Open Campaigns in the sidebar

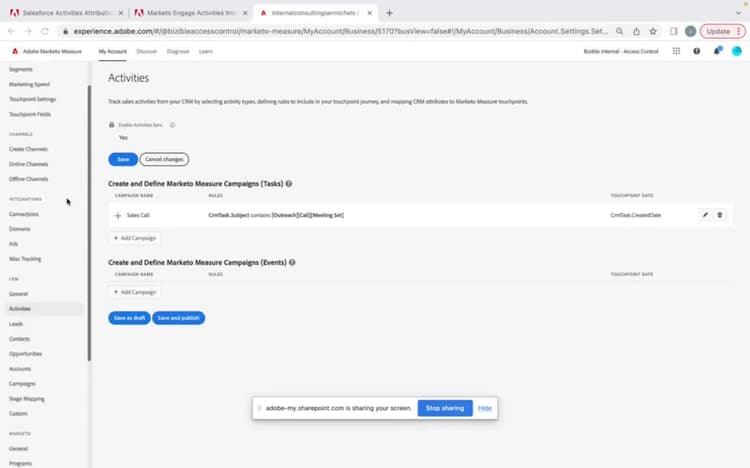[22, 384]
